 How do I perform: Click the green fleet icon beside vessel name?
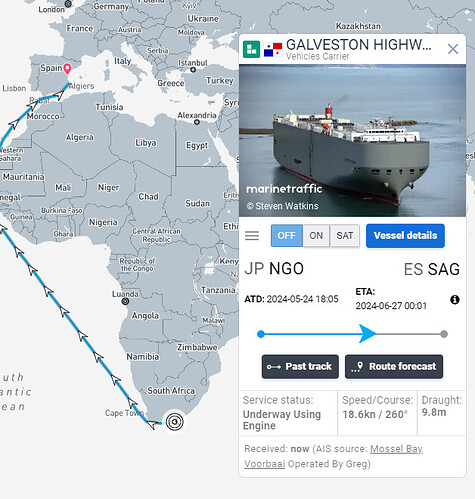(251, 49)
